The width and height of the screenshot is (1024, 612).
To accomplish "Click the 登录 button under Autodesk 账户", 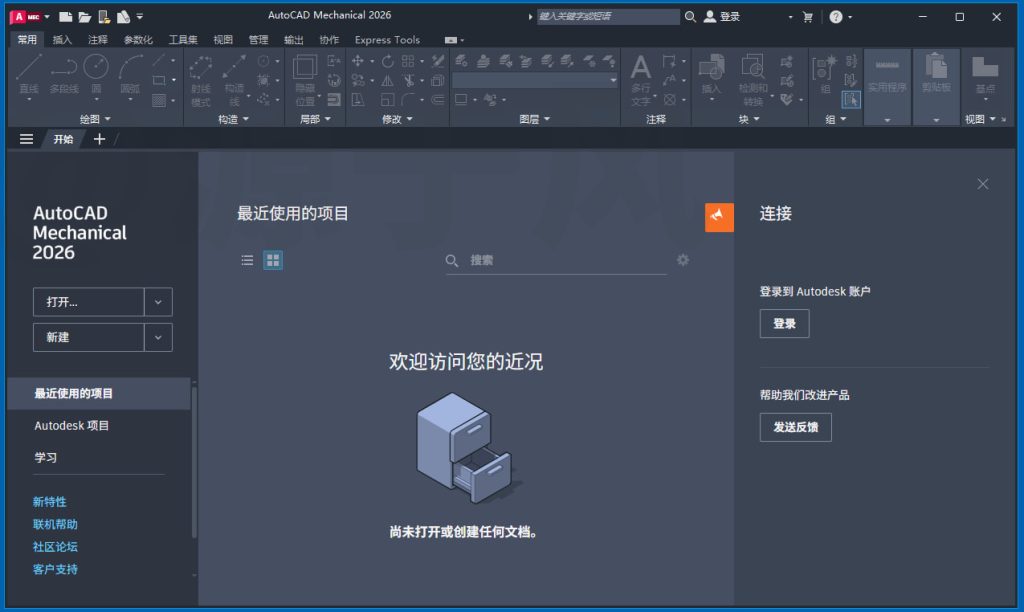I will click(x=784, y=323).
